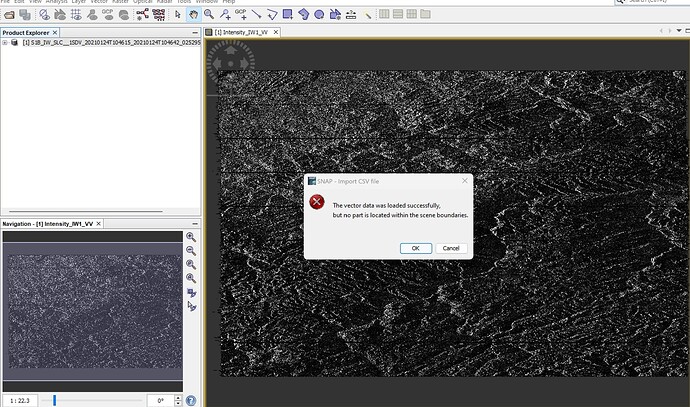Viewport: 690px width, 407px height.
Task: Open the document list dropdown arrow
Action: click(x=679, y=30)
